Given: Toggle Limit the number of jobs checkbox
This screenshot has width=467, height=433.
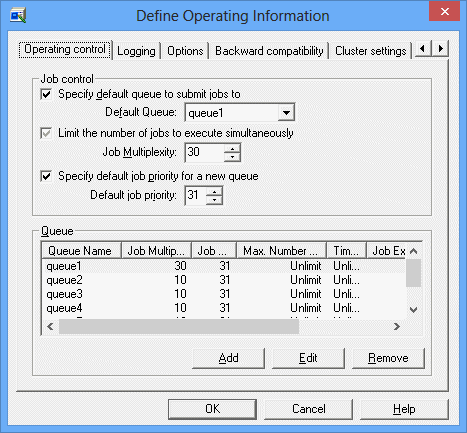Looking at the screenshot, I should coord(46,133).
